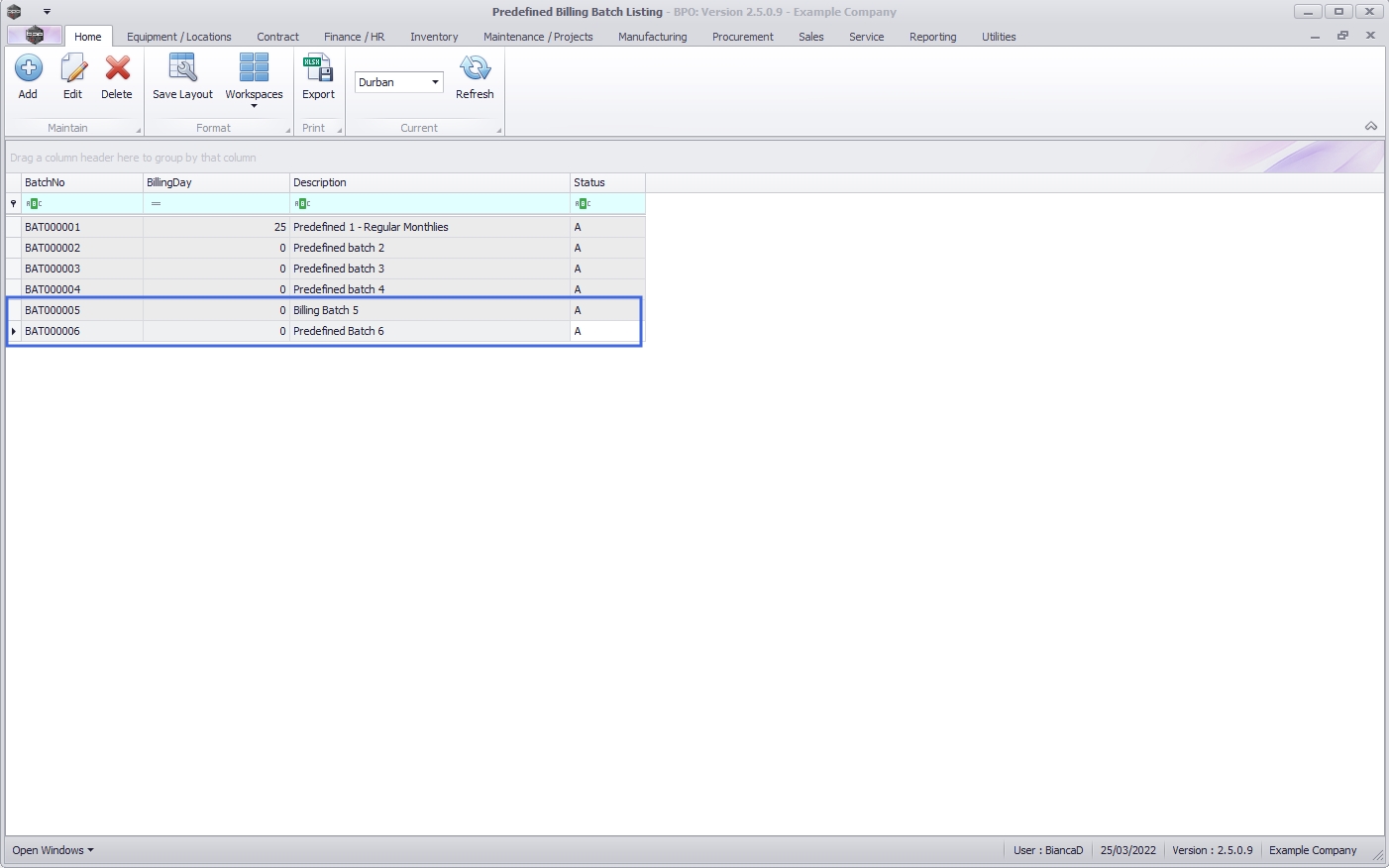This screenshot has width=1389, height=868.
Task: Open the Finance / HR tab
Action: 354,37
